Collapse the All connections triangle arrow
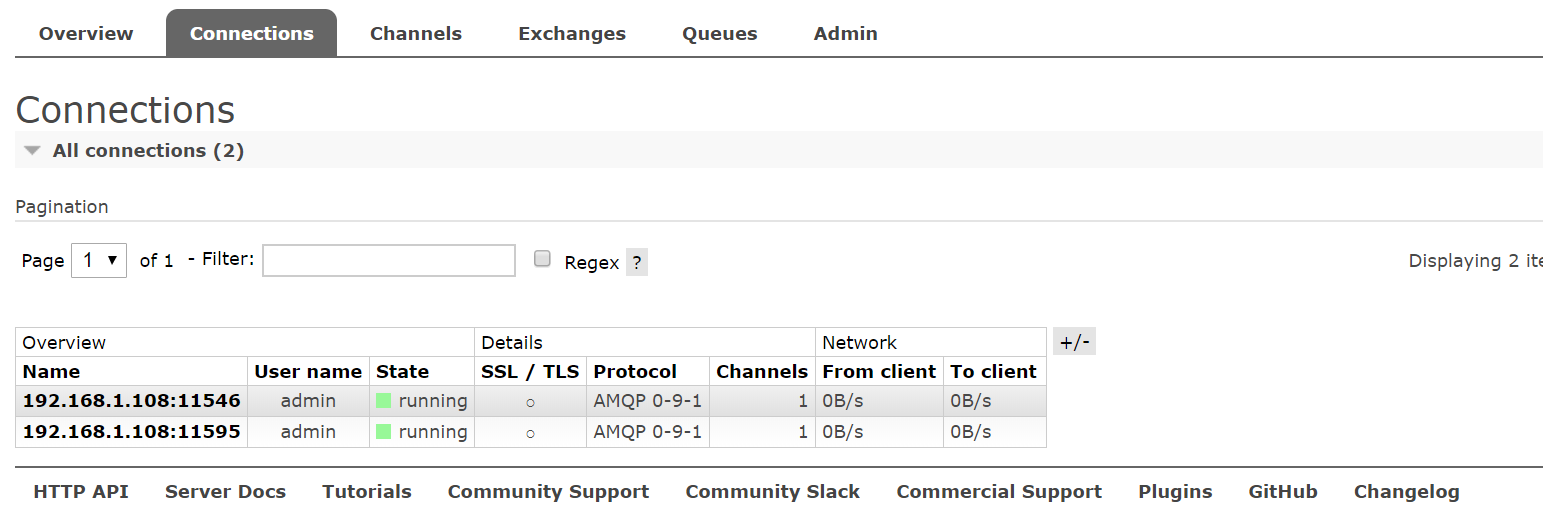The width and height of the screenshot is (1543, 525). coord(33,151)
